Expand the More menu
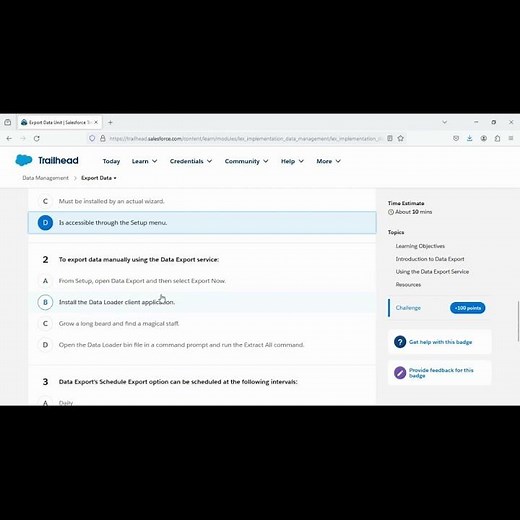The image size is (520, 520). [x=328, y=161]
